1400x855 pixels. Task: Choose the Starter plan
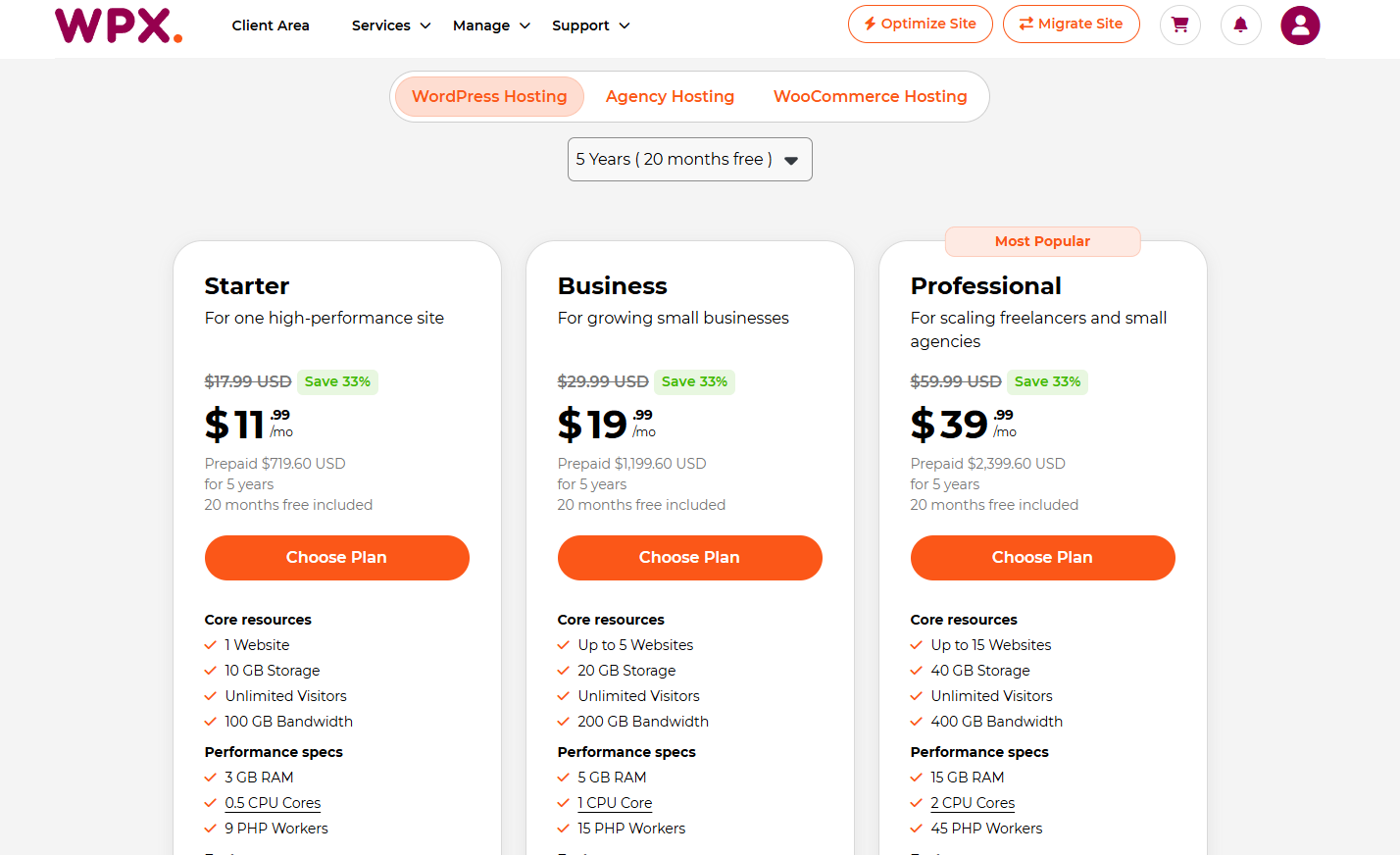337,558
